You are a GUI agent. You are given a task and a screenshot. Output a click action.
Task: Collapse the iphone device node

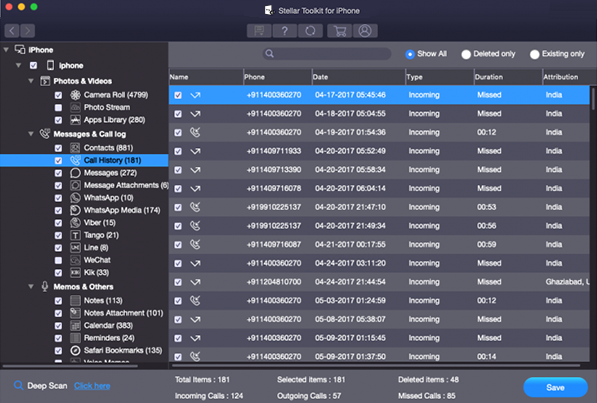(18, 66)
